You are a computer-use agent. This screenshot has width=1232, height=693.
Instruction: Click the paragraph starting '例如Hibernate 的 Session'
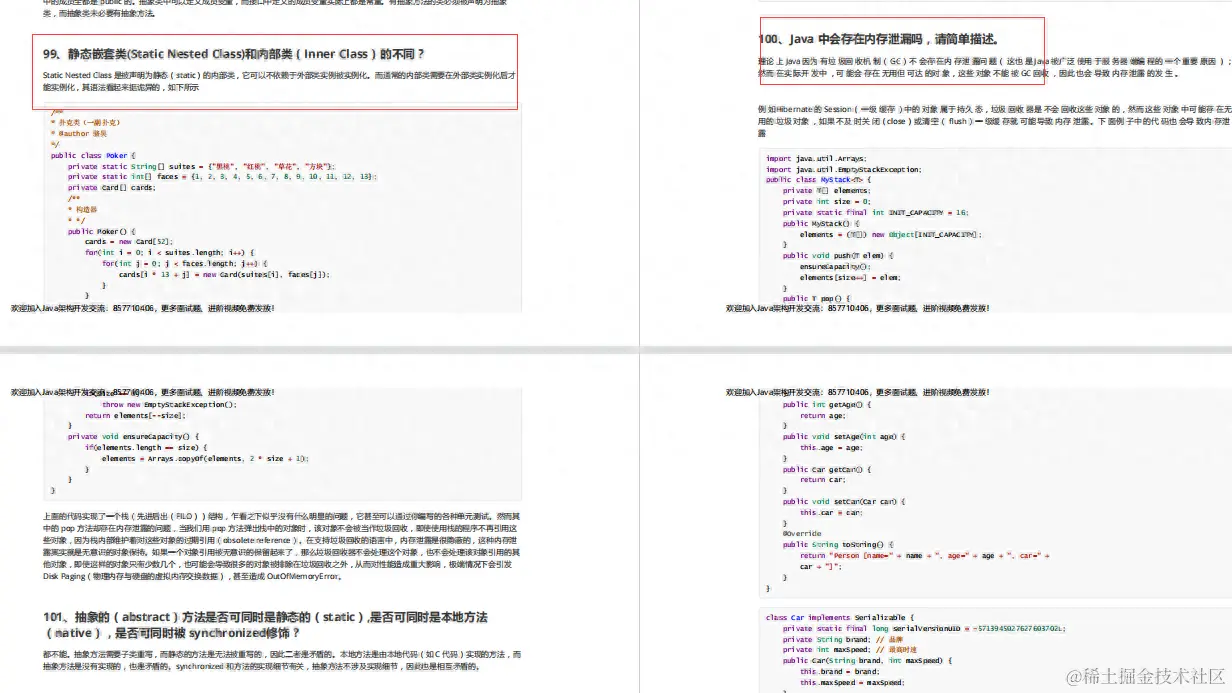pyautogui.click(x=994, y=120)
